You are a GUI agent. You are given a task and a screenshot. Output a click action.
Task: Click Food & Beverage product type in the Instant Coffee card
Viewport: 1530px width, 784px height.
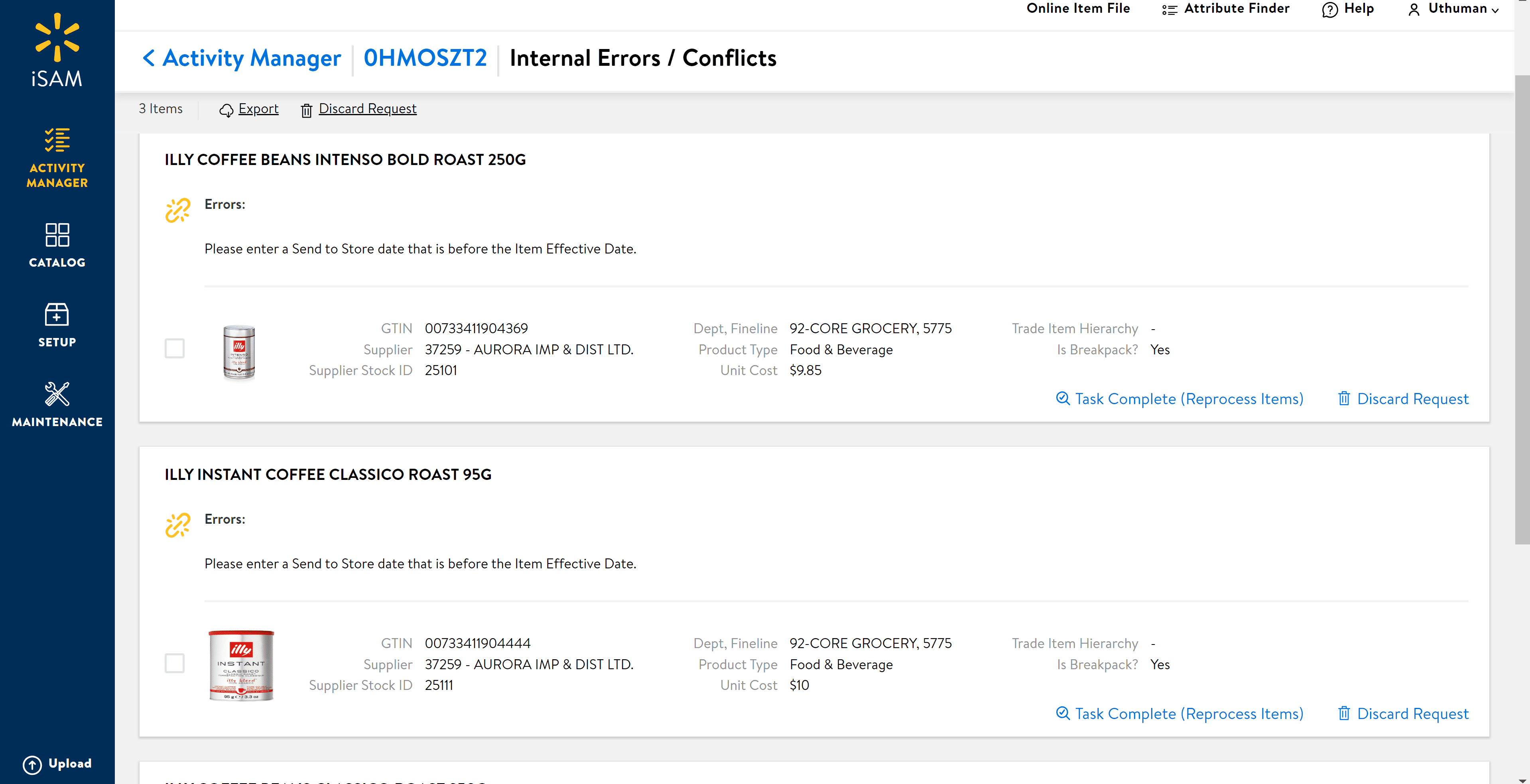tap(841, 664)
